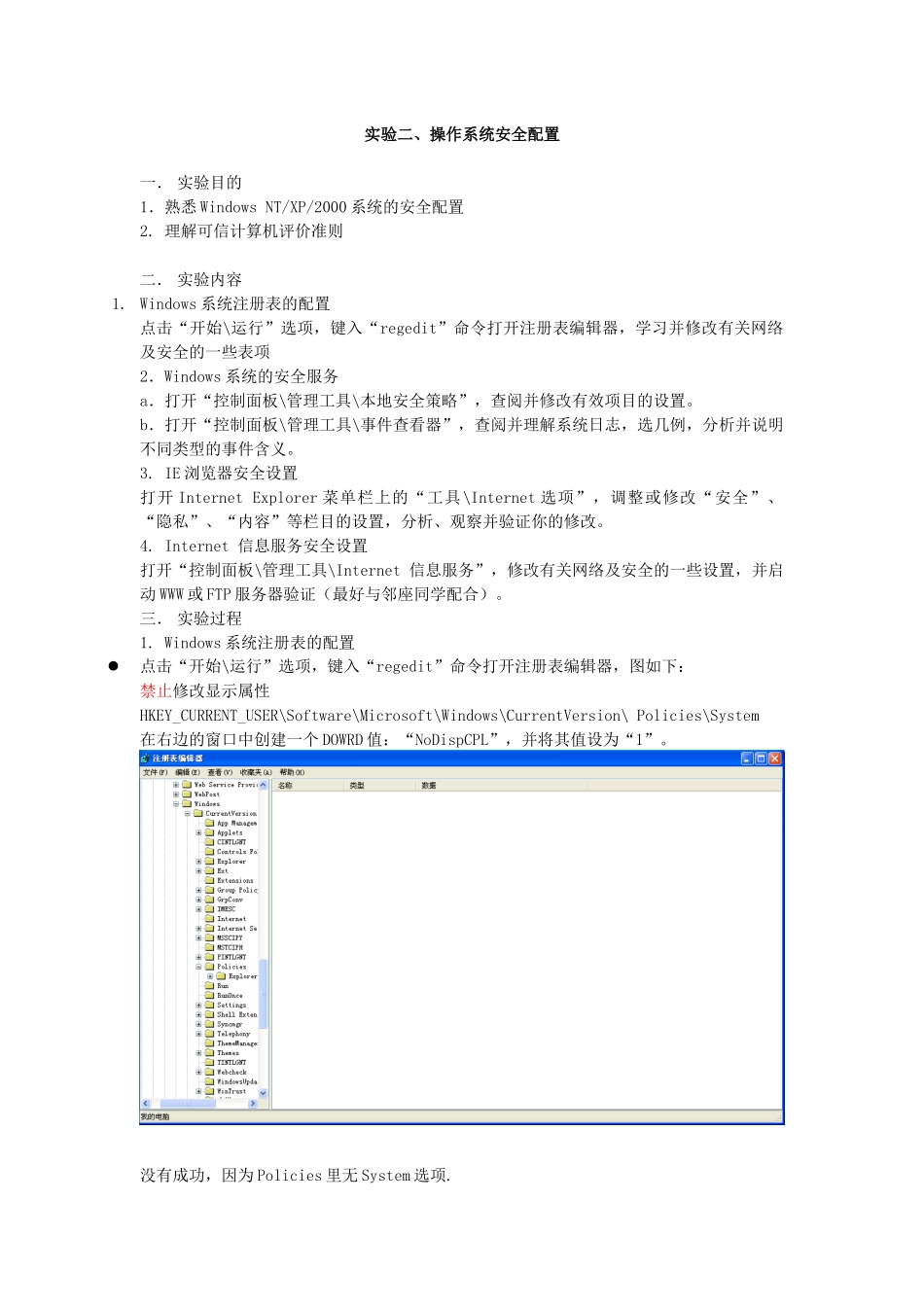This screenshot has height=1307, width=924.
Task: Open the 编辑(E) menu
Action: pos(189,772)
